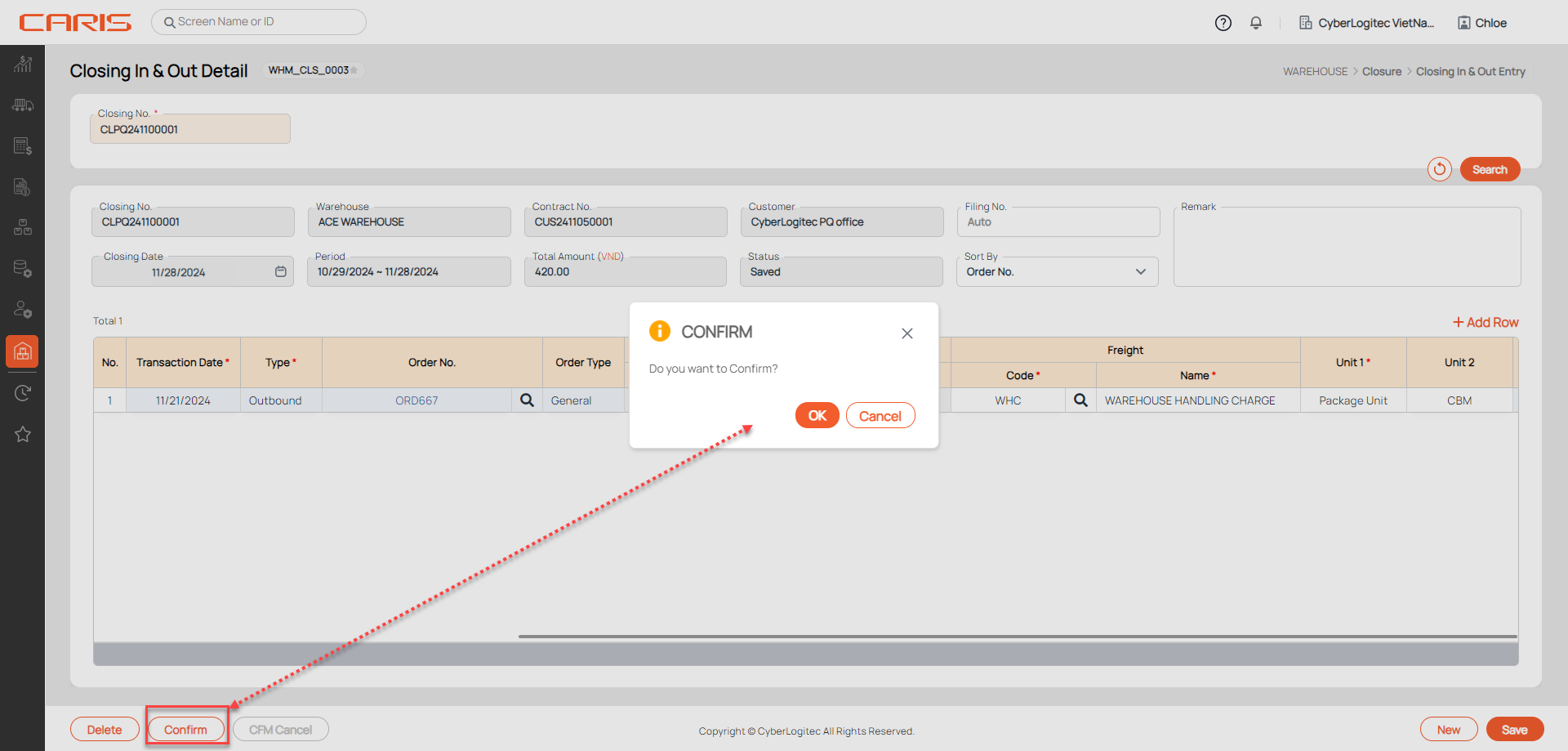1568x751 pixels.
Task: Open the warehouse module in sidebar
Action: pyautogui.click(x=23, y=351)
